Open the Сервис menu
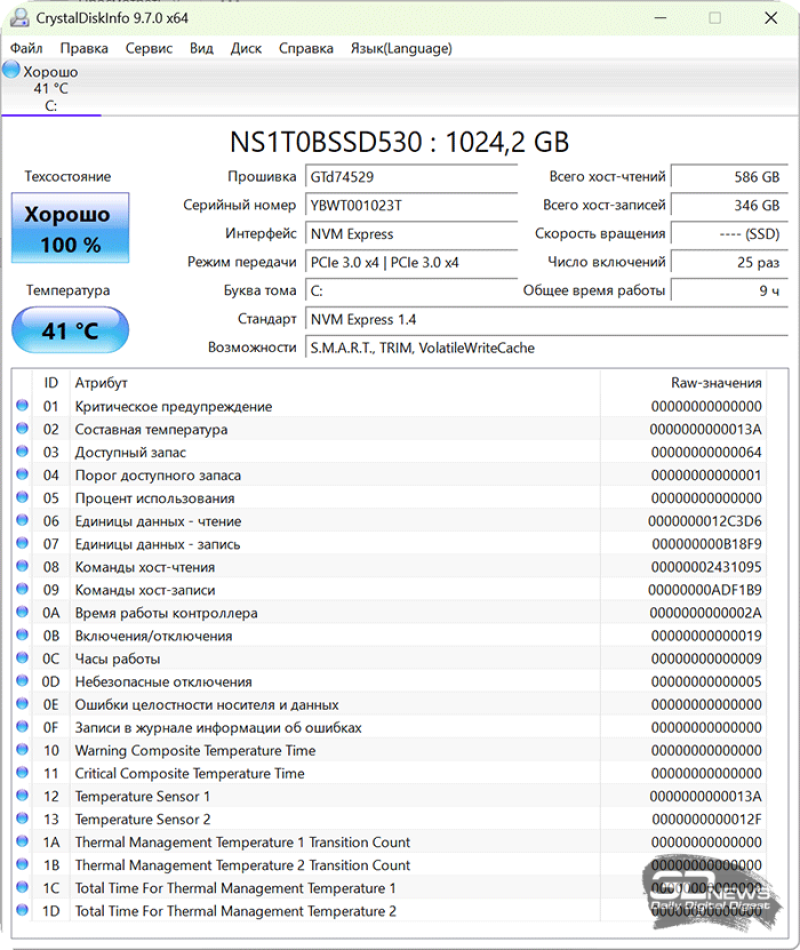This screenshot has height=950, width=800. tap(149, 48)
